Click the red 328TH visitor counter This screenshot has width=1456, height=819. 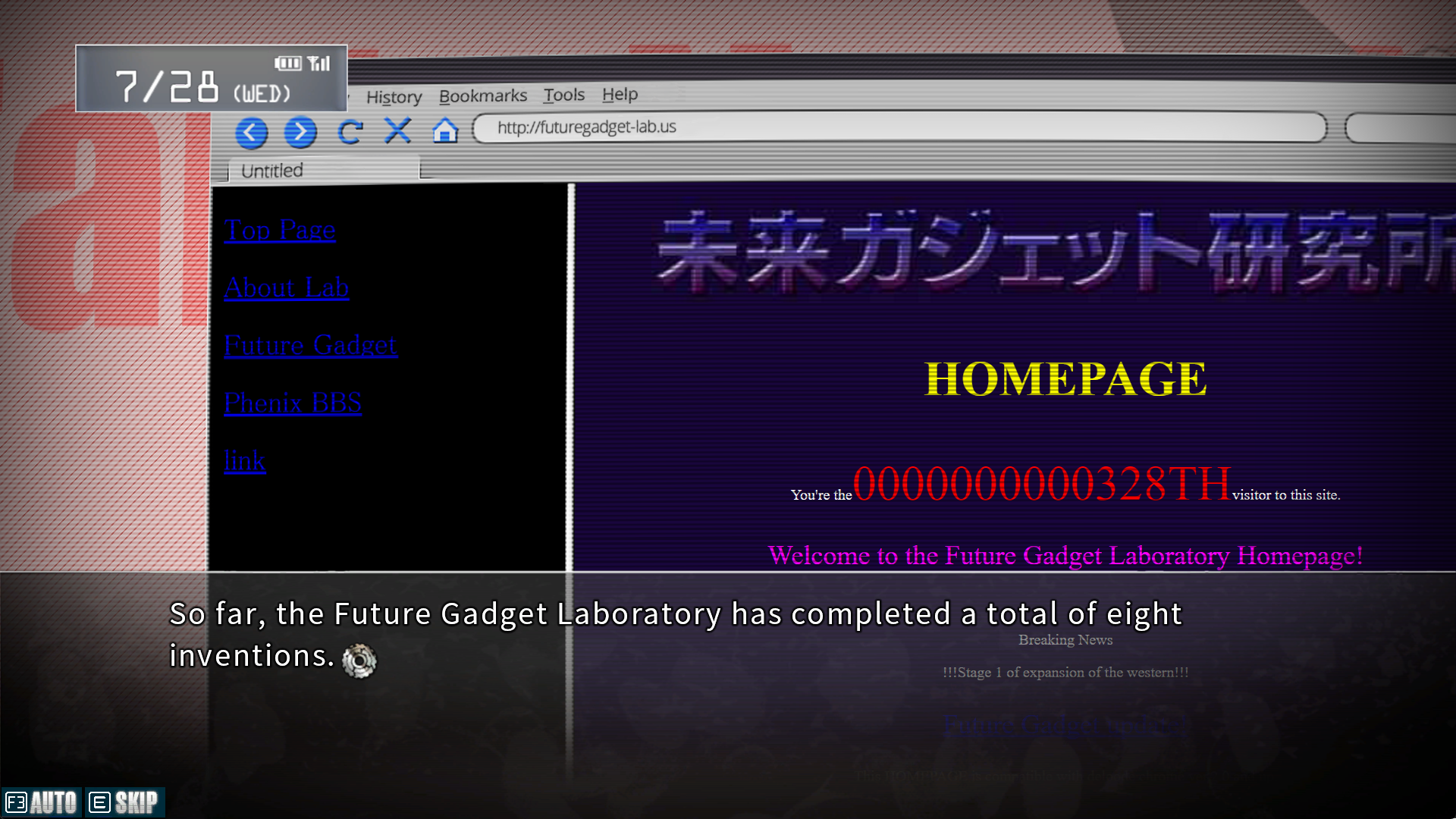click(x=1042, y=484)
